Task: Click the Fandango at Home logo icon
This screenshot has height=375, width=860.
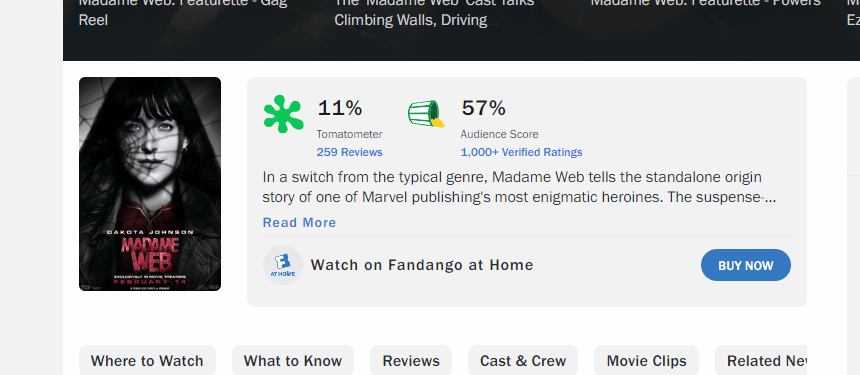Action: click(x=283, y=265)
